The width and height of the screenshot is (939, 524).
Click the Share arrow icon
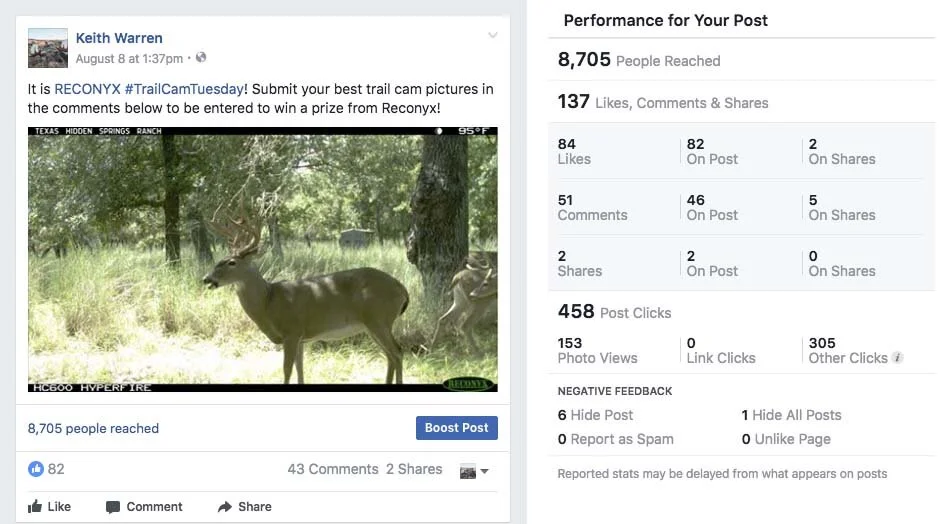point(225,507)
